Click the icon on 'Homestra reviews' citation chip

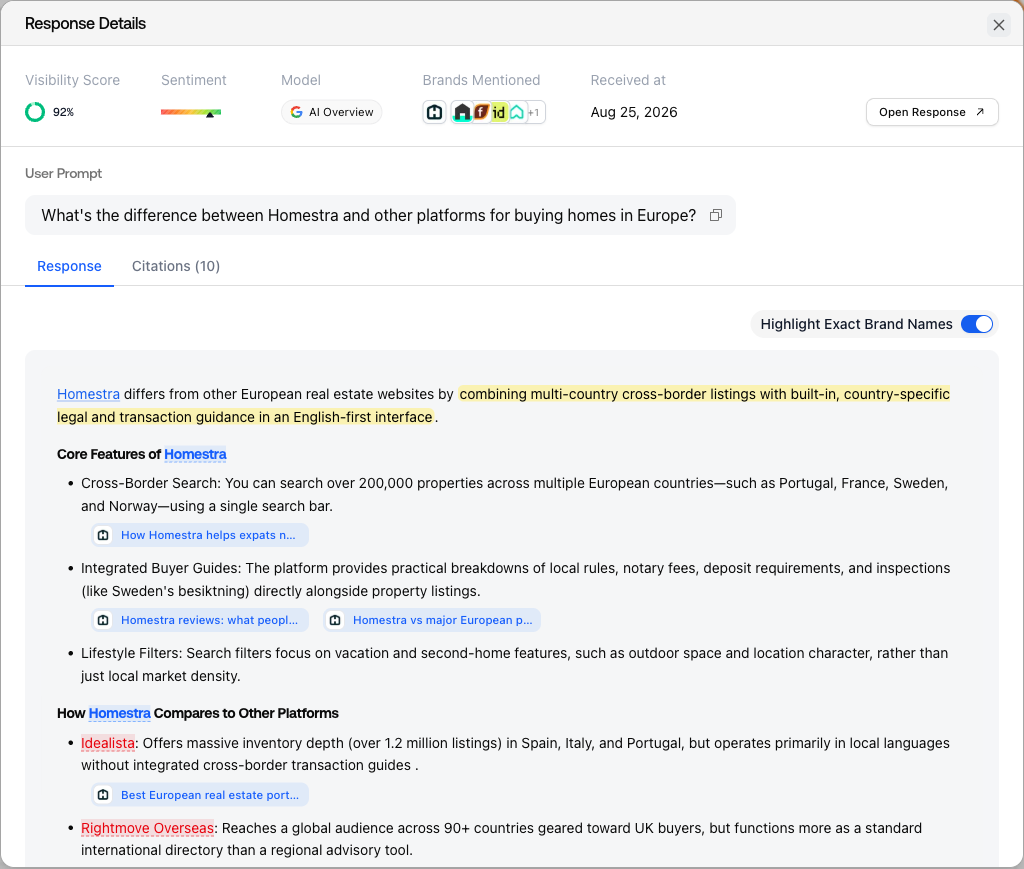(x=103, y=620)
